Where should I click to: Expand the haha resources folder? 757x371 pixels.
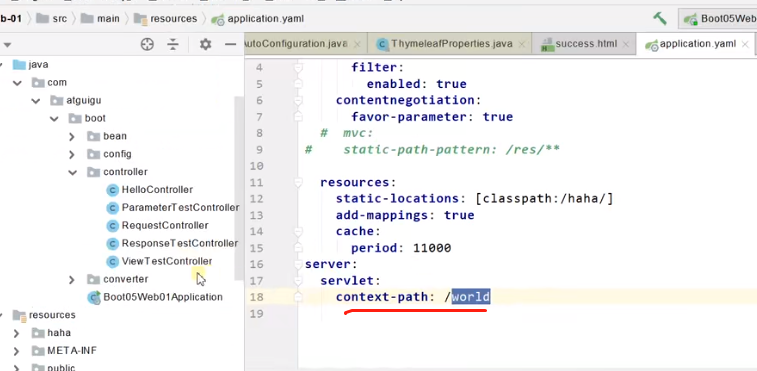(x=16, y=333)
